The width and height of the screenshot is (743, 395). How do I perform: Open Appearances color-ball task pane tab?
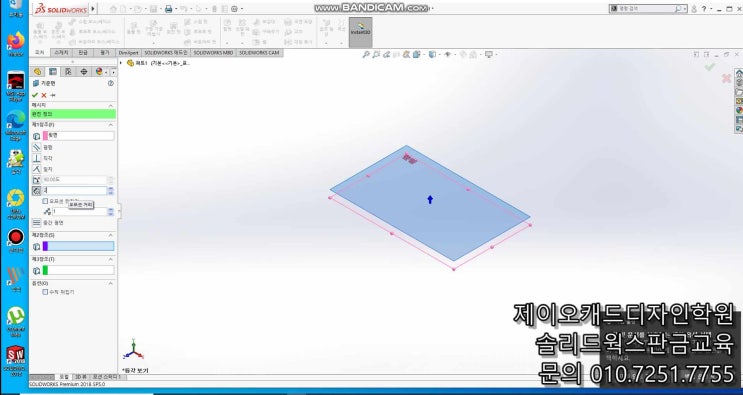tap(739, 110)
